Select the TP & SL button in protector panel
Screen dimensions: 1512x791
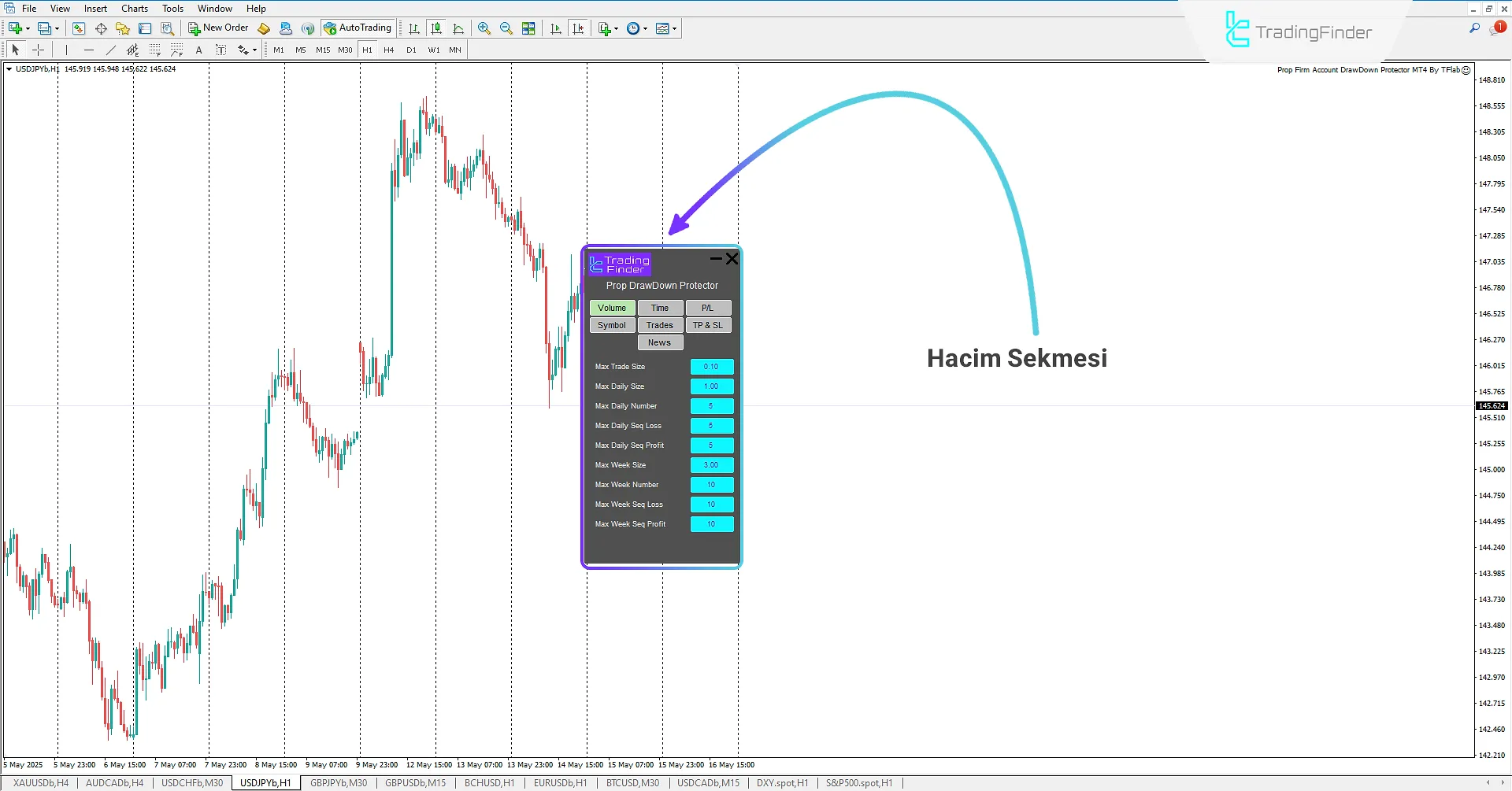(x=708, y=324)
